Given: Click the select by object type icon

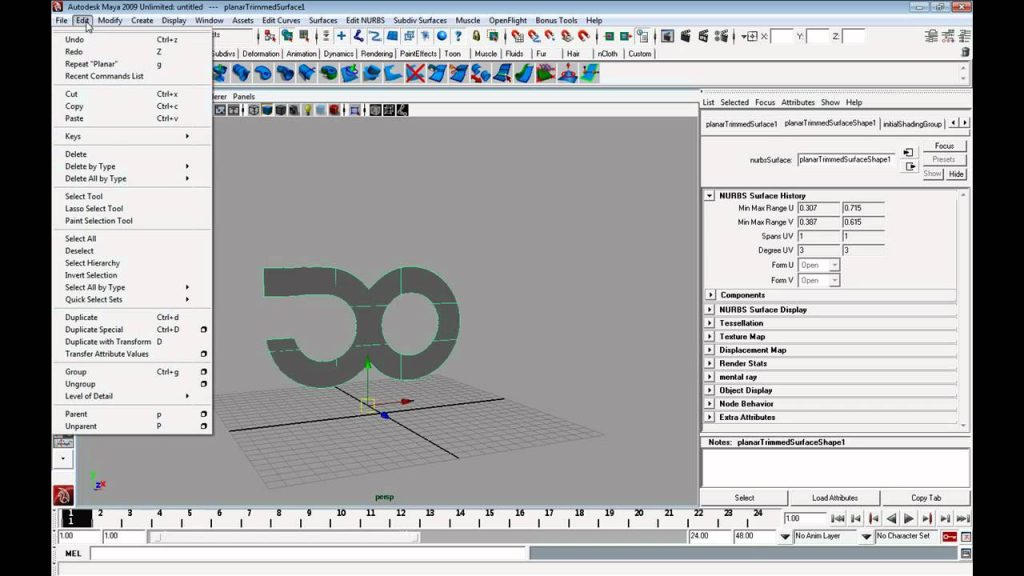Looking at the screenshot, I should (x=287, y=36).
